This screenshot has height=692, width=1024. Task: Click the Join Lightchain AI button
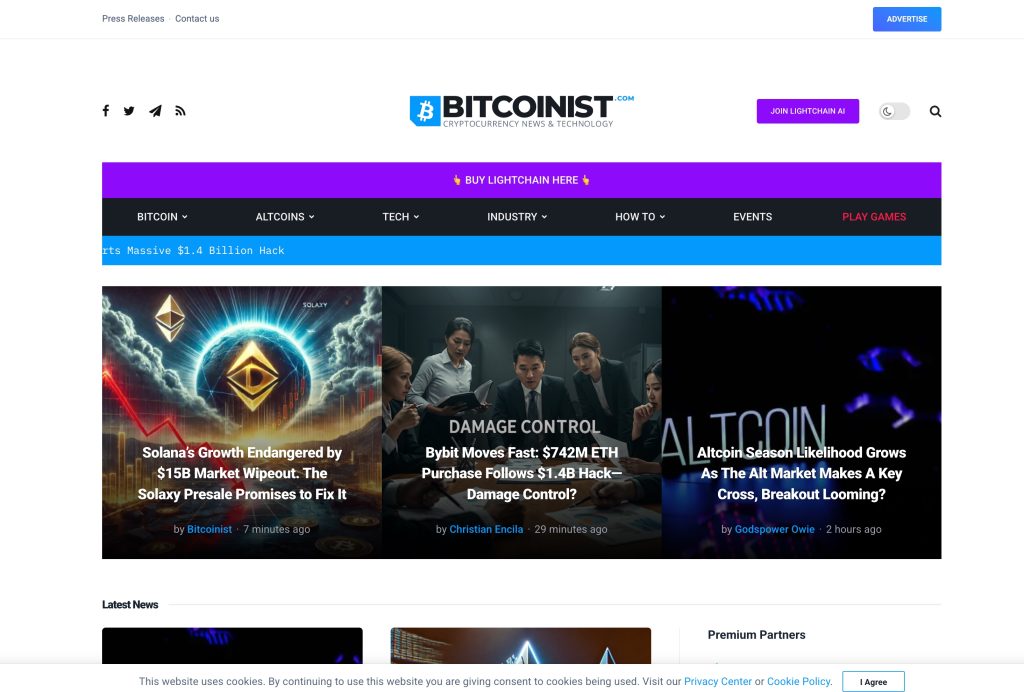tap(807, 111)
